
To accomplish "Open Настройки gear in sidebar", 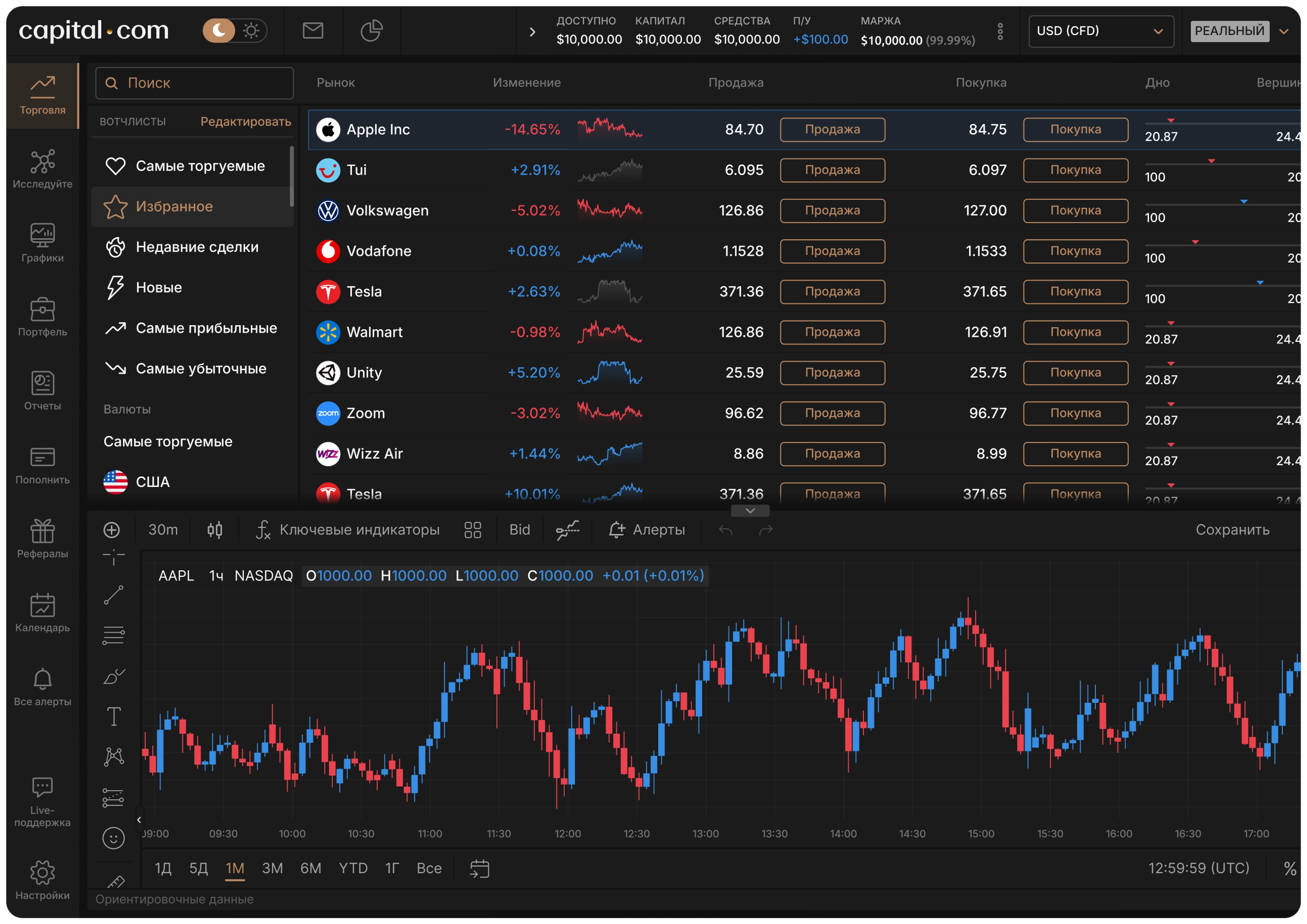I will point(43,880).
